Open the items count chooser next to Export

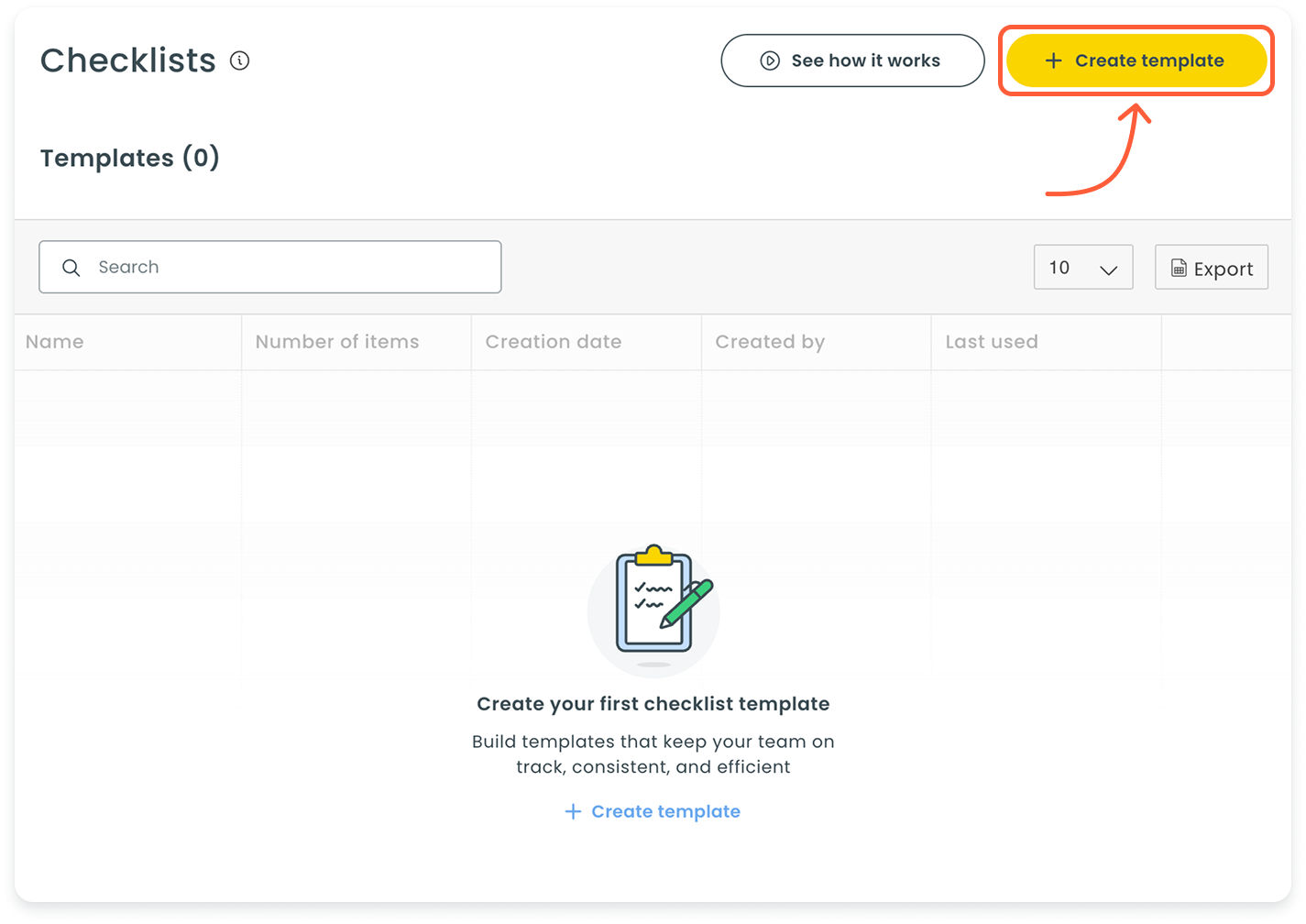pos(1082,267)
